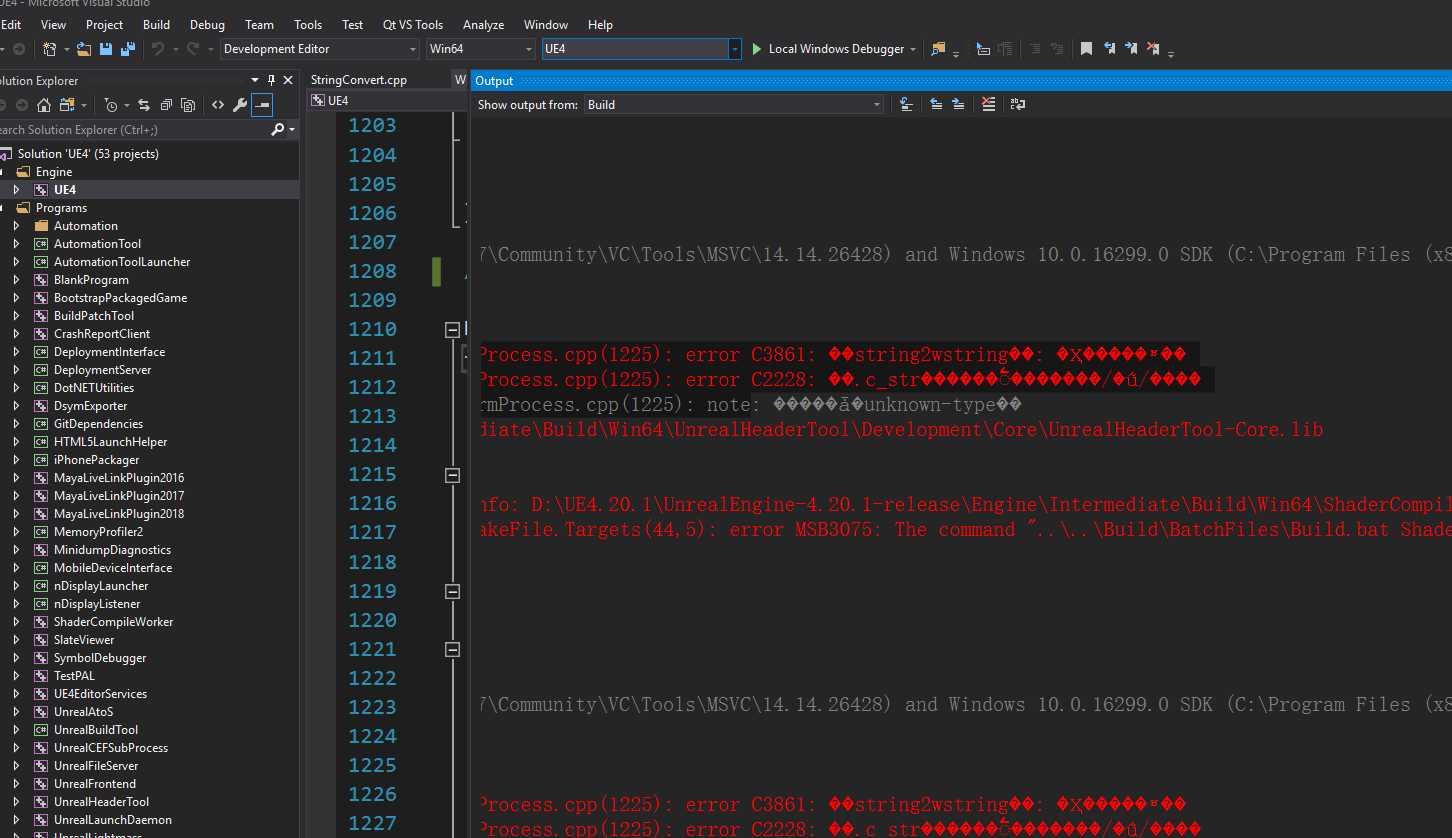Screen dimensions: 1452x838
Task: Click Collapse All icon in Solution Explorer
Action: [x=166, y=105]
